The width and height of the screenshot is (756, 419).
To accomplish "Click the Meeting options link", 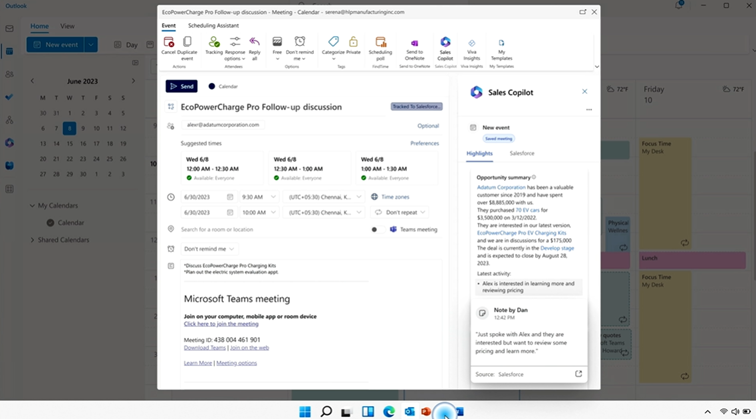I will [236, 363].
